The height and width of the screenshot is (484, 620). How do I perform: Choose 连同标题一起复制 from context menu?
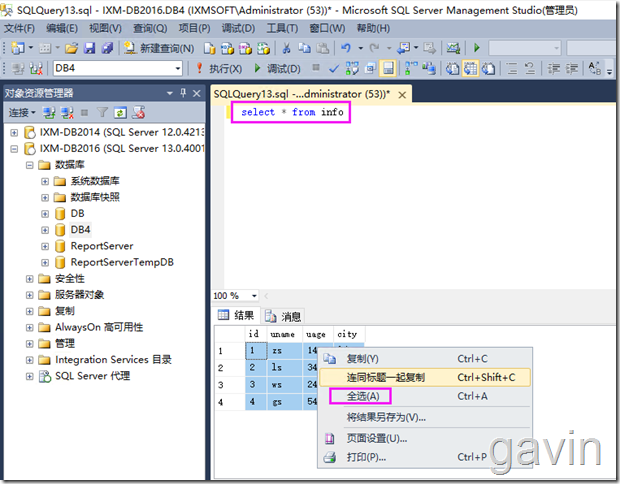[x=425, y=377]
